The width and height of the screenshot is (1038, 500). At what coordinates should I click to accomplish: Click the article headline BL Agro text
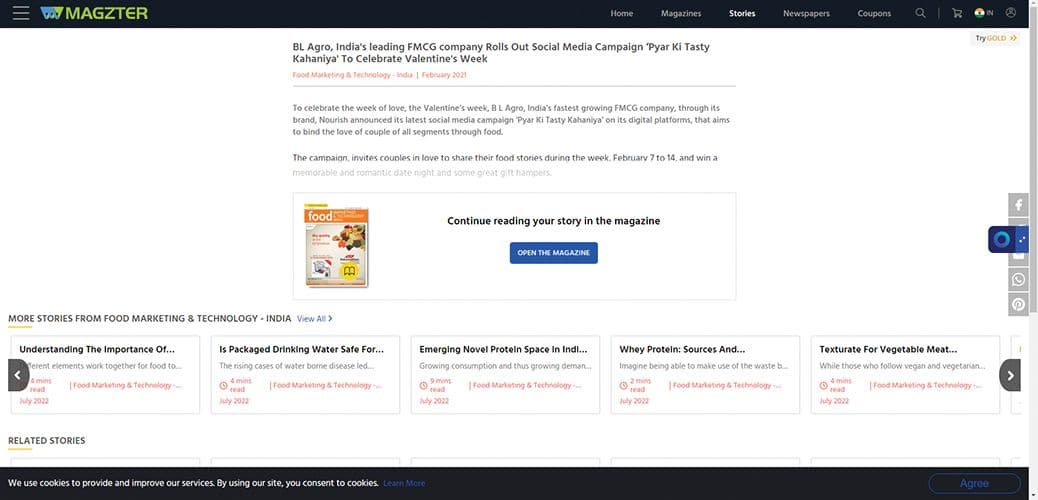[x=501, y=53]
